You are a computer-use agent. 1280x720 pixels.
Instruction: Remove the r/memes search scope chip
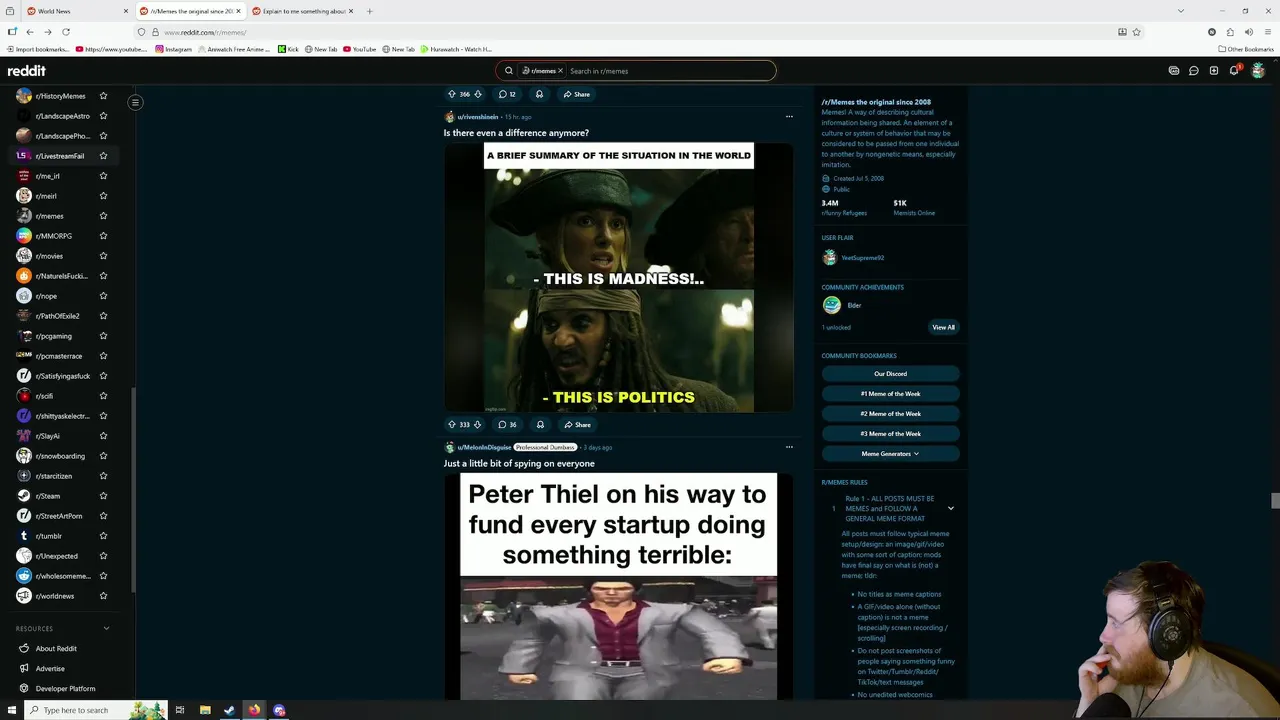[x=560, y=71]
